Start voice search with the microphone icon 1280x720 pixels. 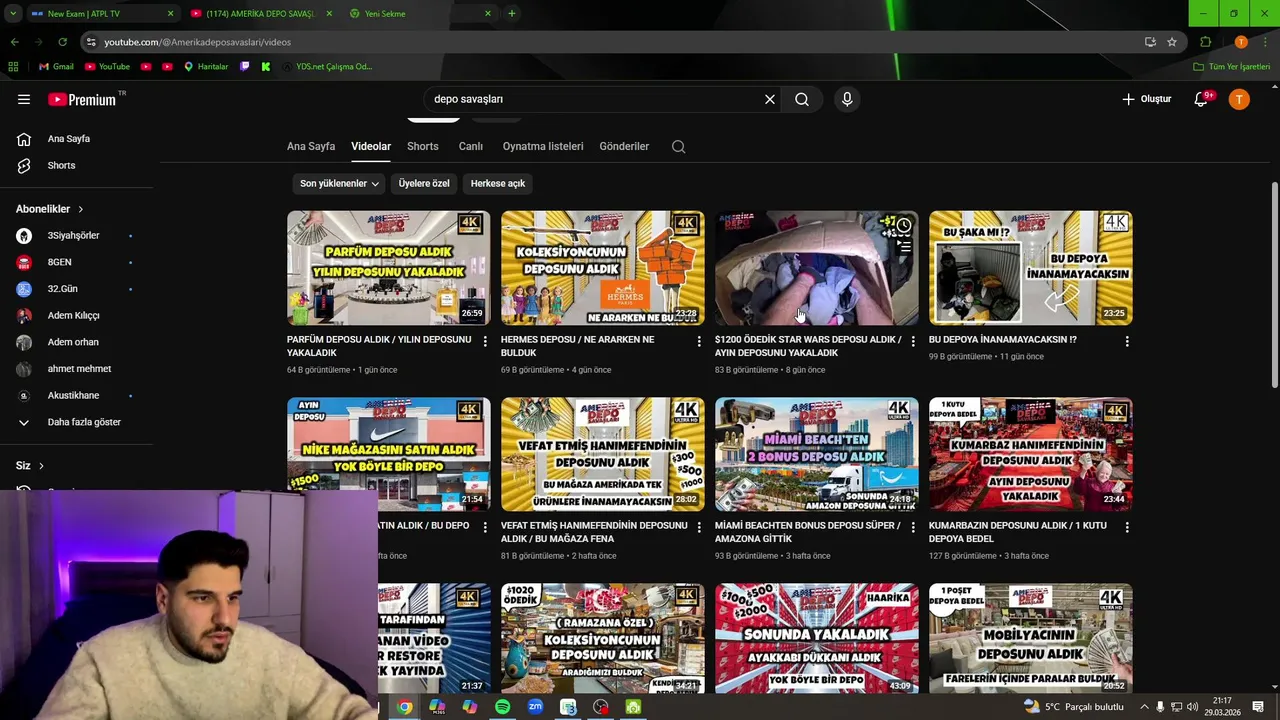(847, 99)
